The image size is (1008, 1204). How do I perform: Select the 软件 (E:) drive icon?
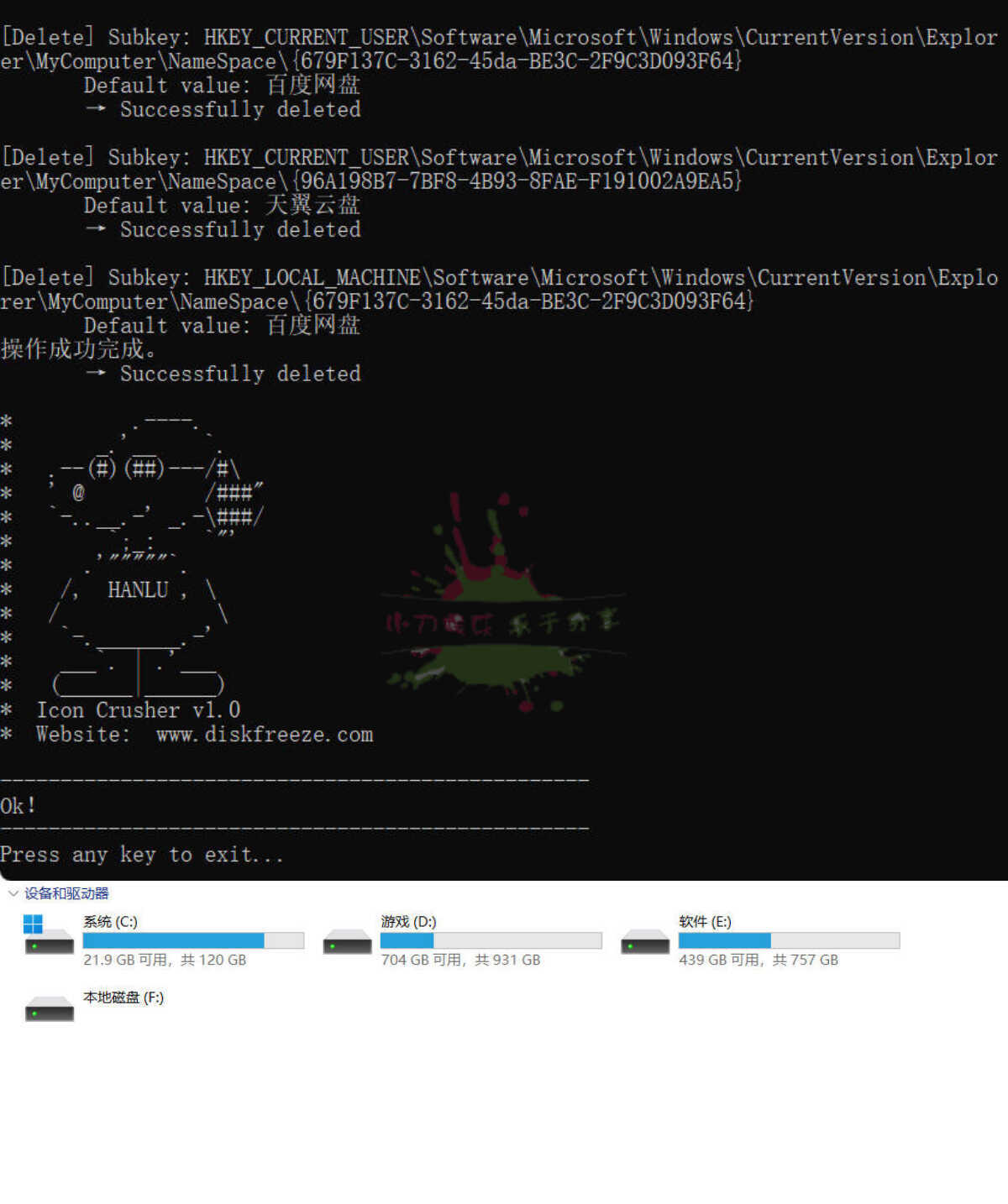(644, 942)
